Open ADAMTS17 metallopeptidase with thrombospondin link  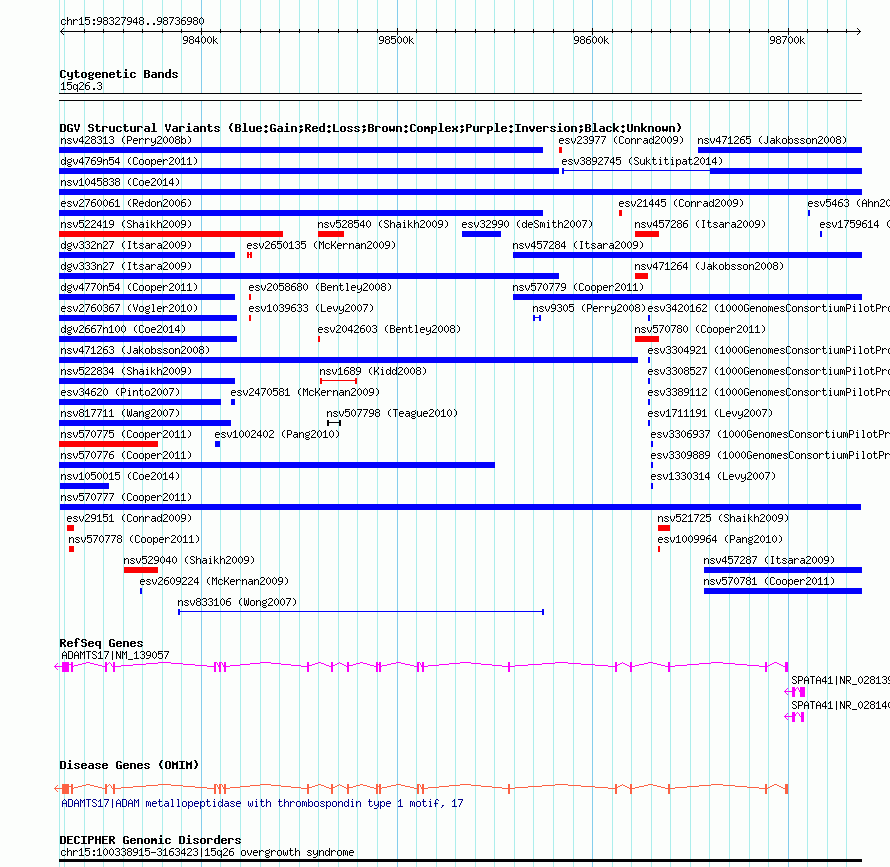(262, 803)
